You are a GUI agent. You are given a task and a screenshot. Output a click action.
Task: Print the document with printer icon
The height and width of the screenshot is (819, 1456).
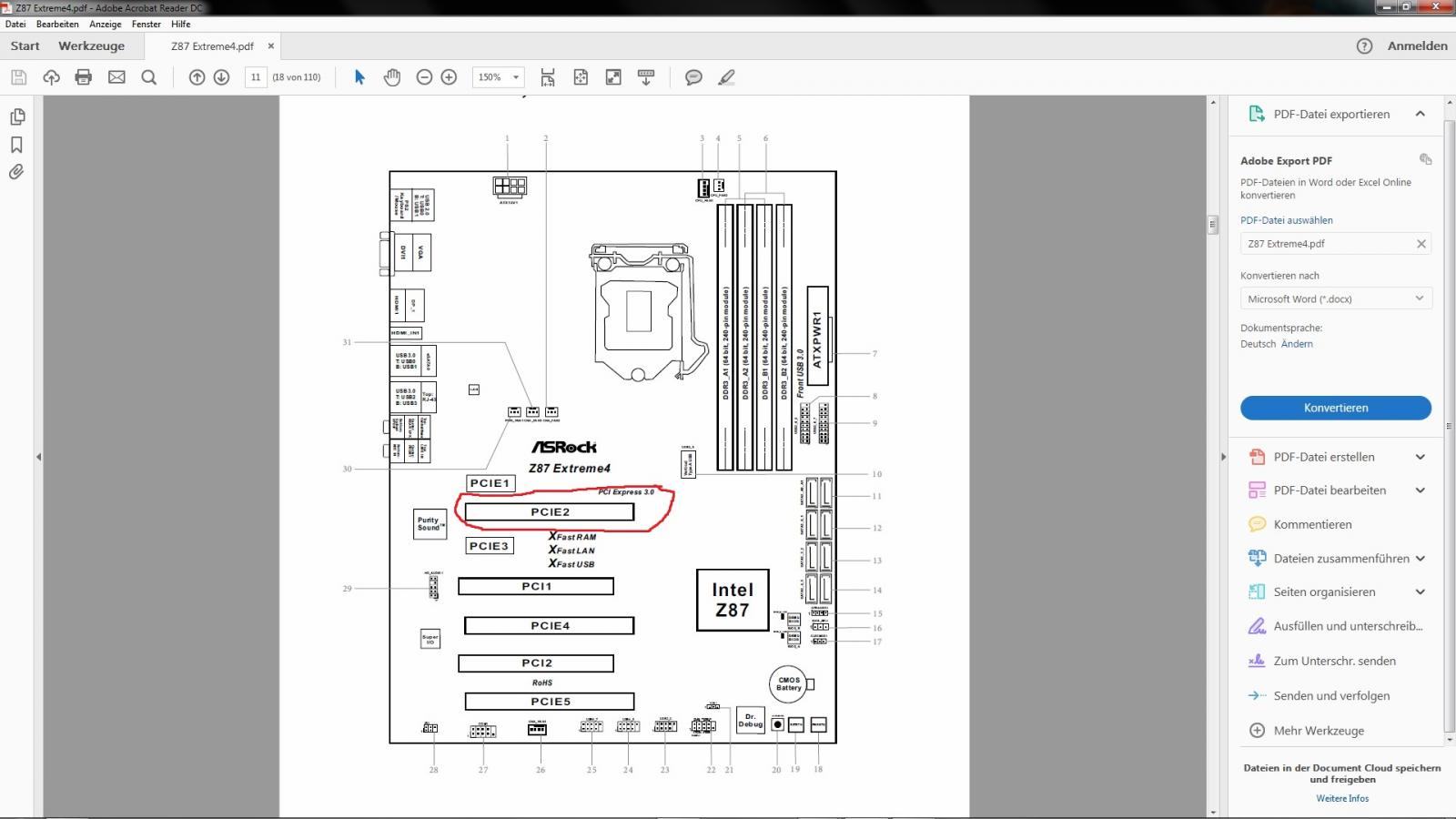pos(84,77)
